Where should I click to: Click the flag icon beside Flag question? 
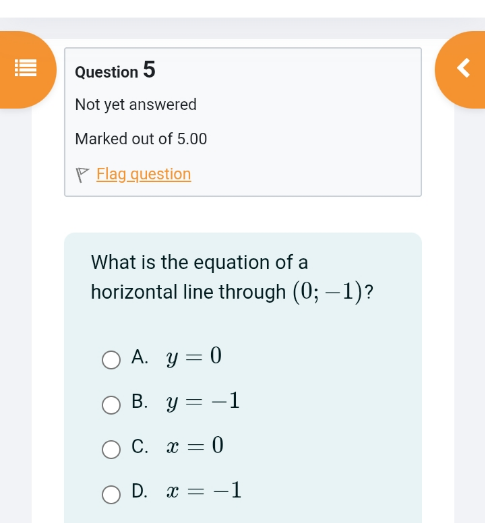(x=82, y=175)
